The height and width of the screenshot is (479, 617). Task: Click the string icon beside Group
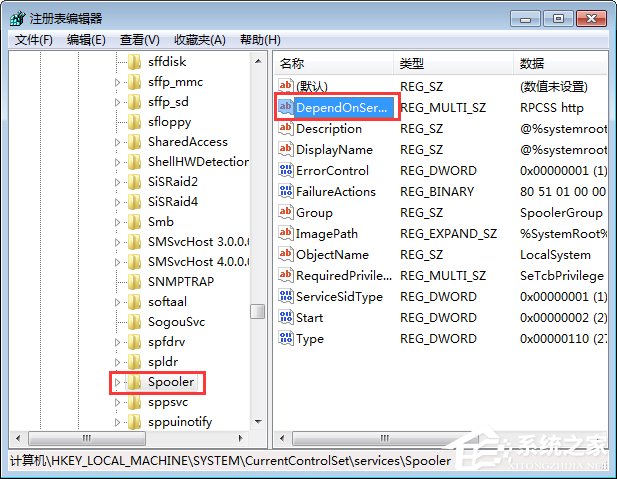pos(286,213)
